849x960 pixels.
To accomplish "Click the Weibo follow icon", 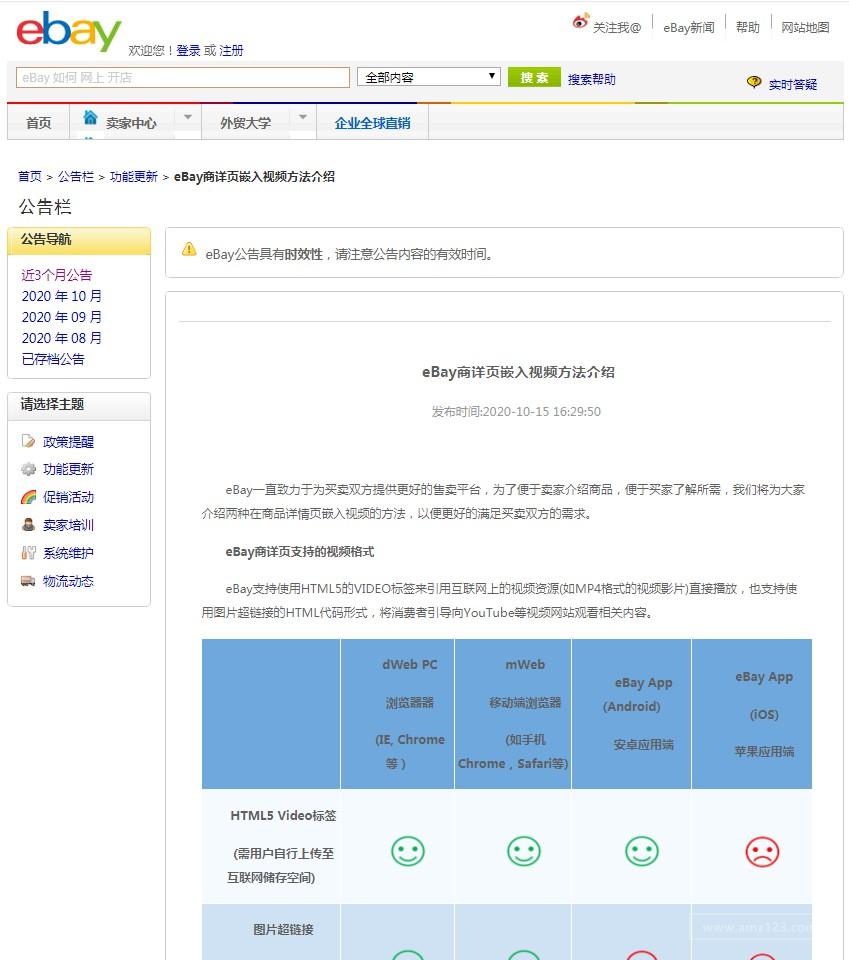I will pyautogui.click(x=581, y=21).
